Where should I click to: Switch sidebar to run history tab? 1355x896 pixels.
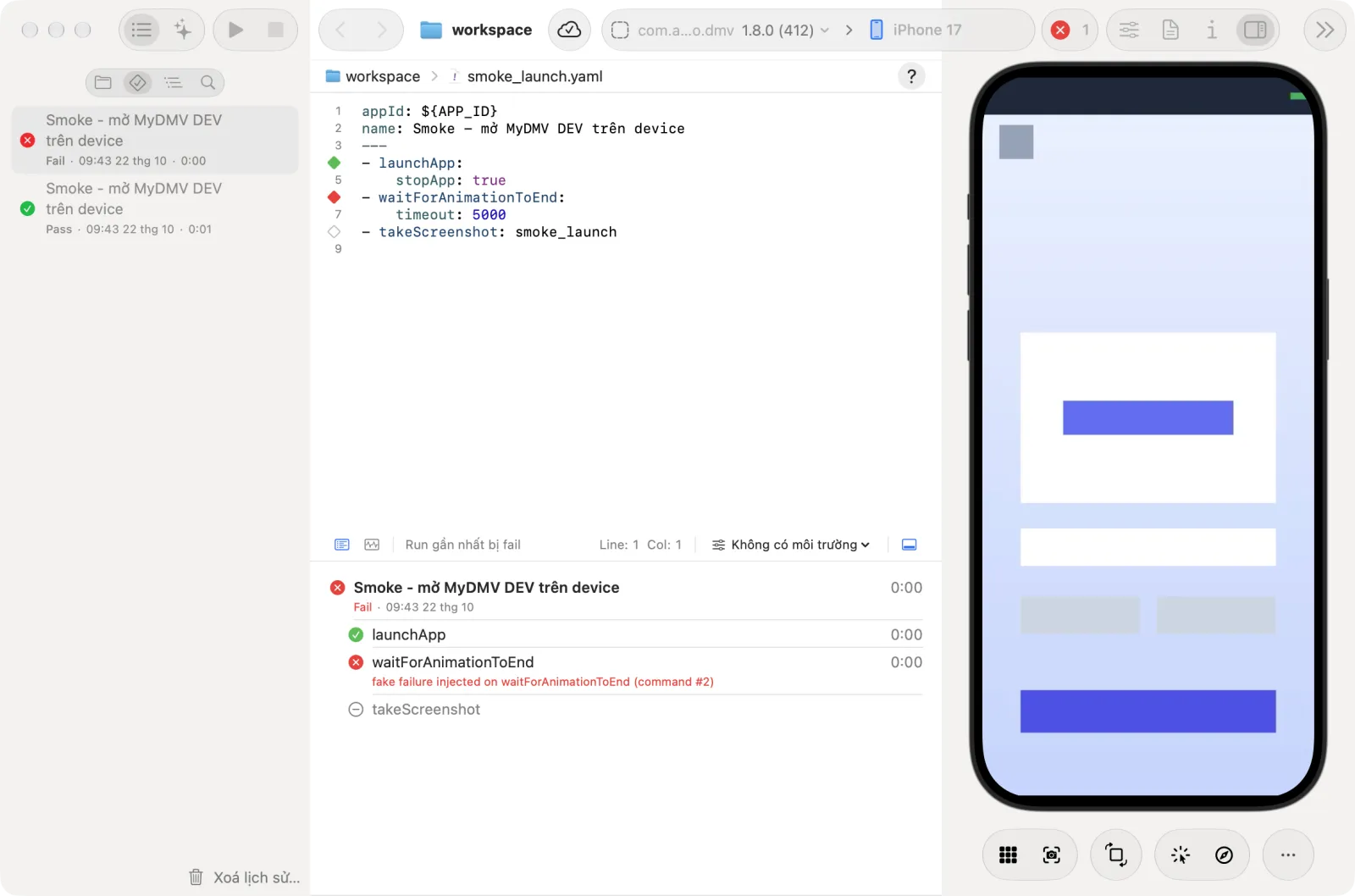(137, 82)
